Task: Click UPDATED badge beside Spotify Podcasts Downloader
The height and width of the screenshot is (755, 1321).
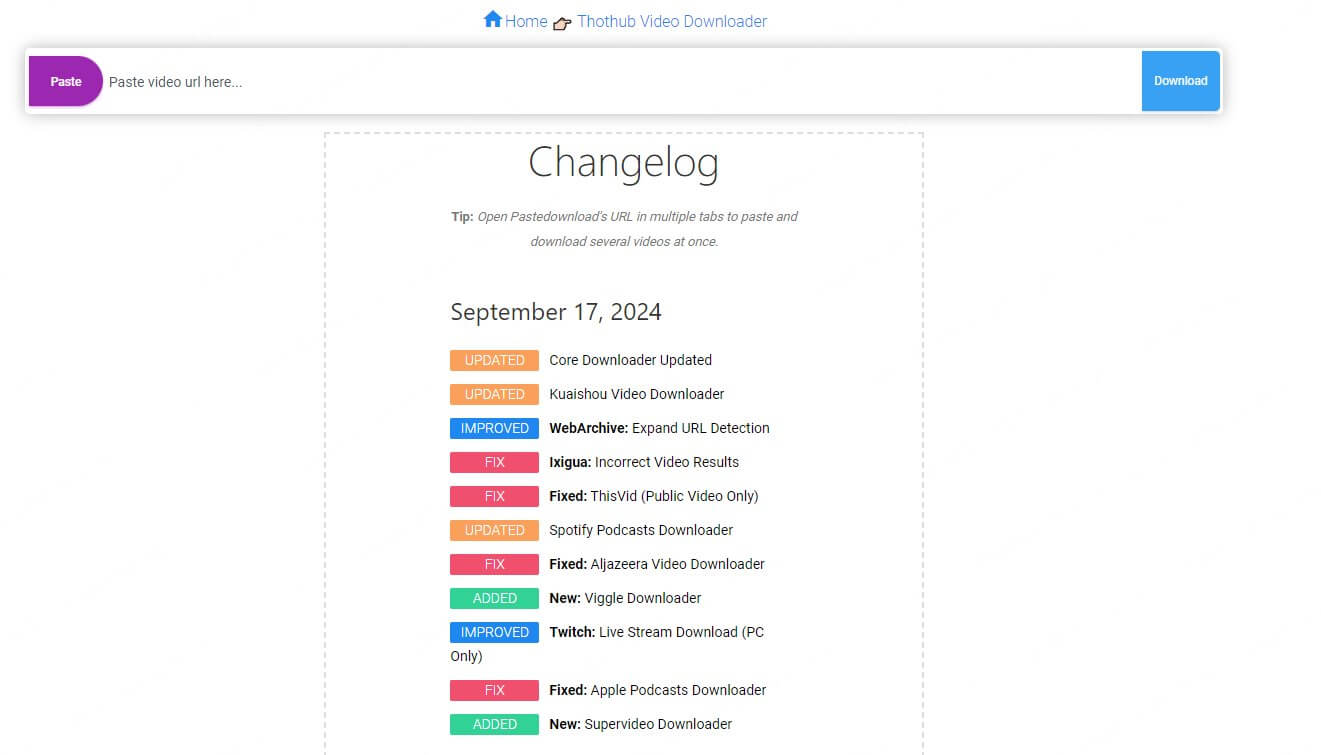Action: coord(494,530)
